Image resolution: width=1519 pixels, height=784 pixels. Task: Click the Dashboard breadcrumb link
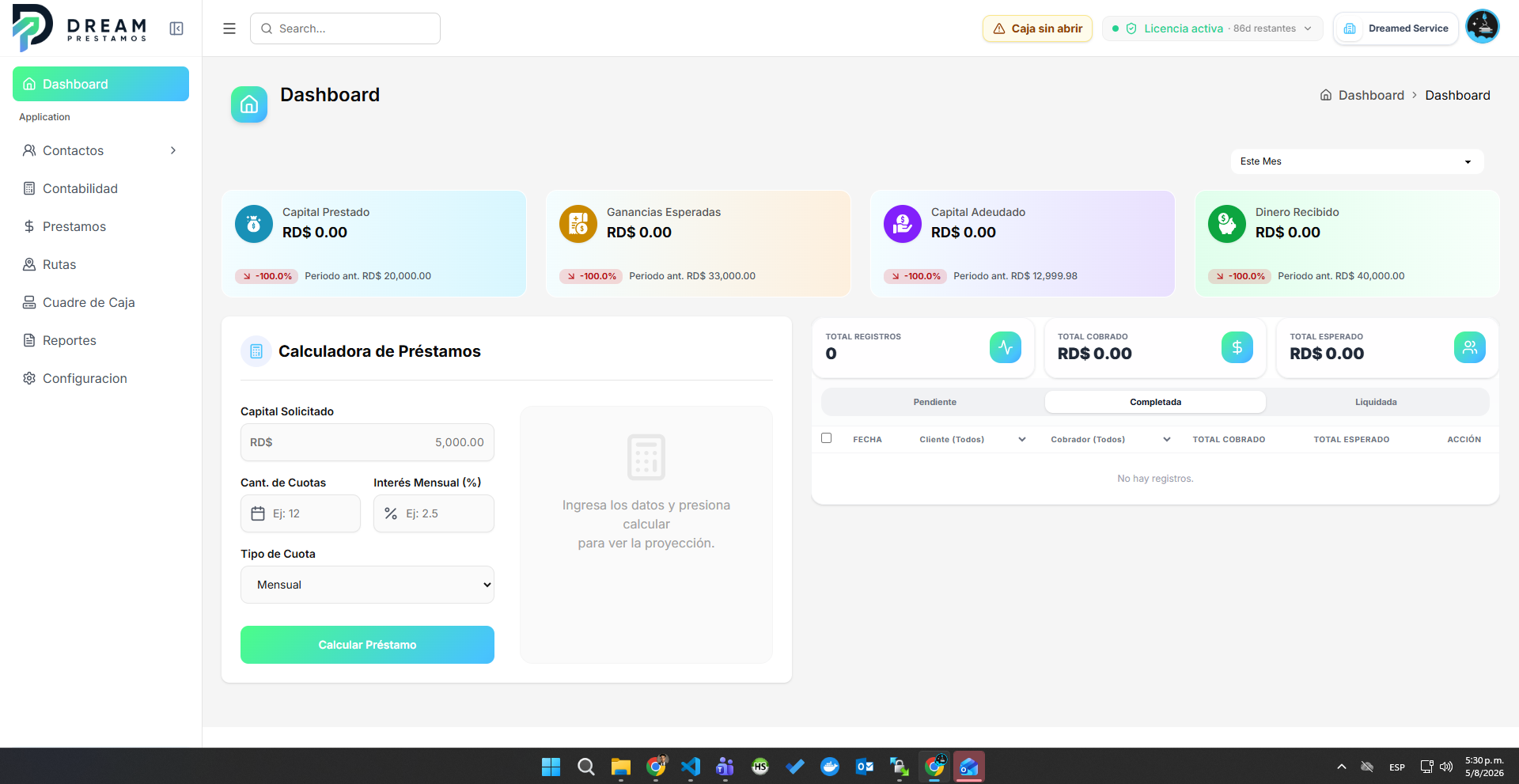point(1371,95)
